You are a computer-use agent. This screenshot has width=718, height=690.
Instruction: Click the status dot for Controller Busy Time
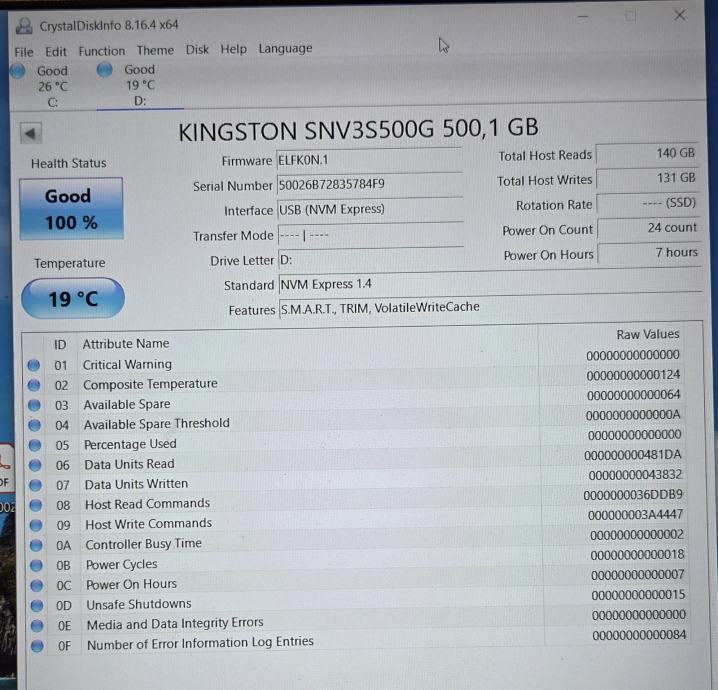[36, 545]
